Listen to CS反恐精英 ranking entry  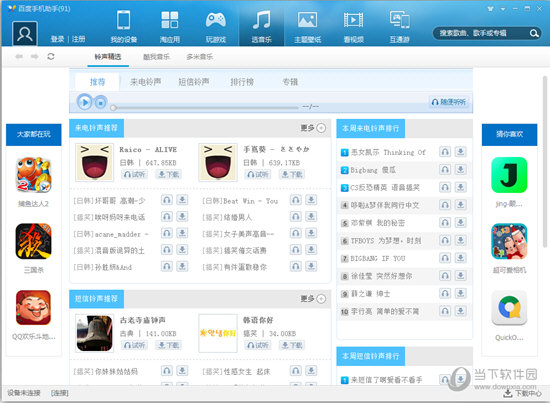[445, 187]
